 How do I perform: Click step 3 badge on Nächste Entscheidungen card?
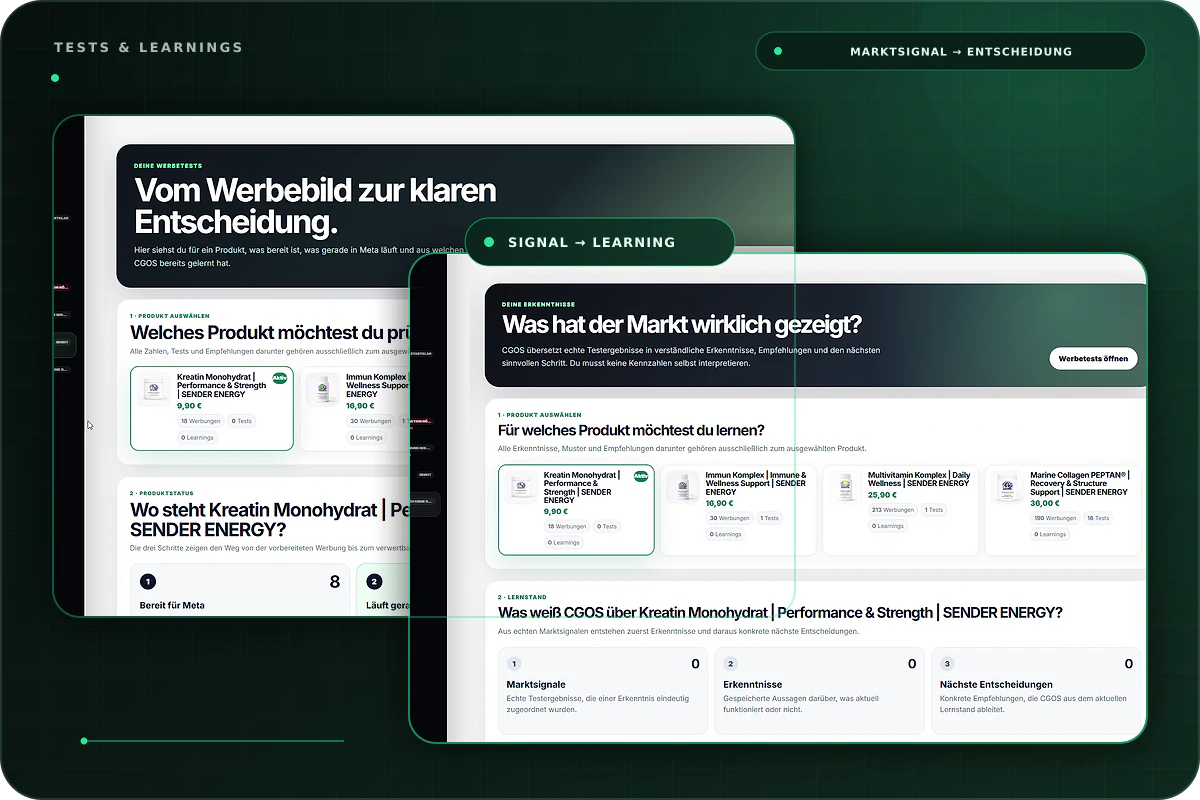948,664
